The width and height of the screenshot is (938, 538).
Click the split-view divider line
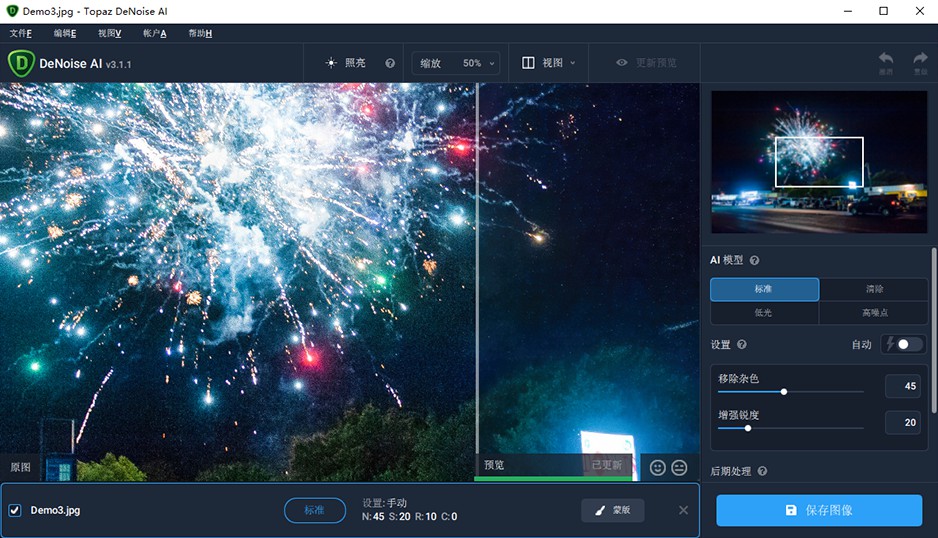(x=477, y=269)
